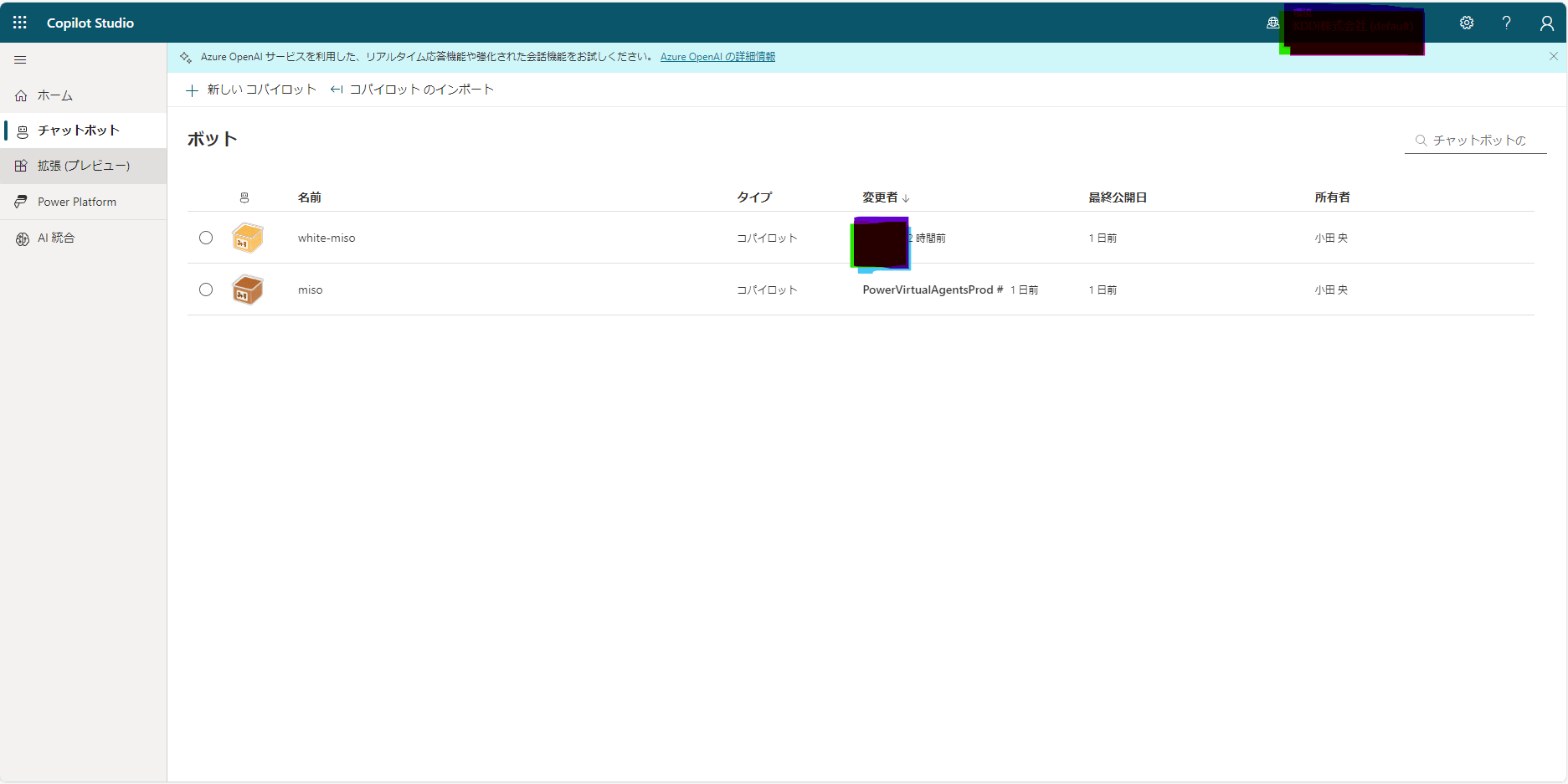Viewport: 1568px width, 784px height.
Task: Click the Power Platform icon
Action: (22, 202)
